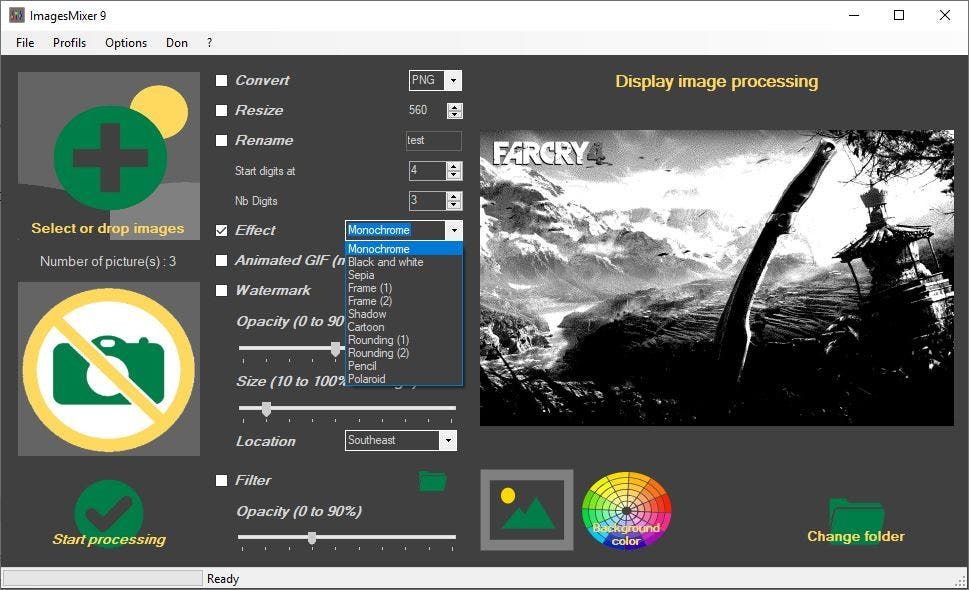The height and width of the screenshot is (590, 969).
Task: Click the Start digits at stepper
Action: click(x=454, y=171)
